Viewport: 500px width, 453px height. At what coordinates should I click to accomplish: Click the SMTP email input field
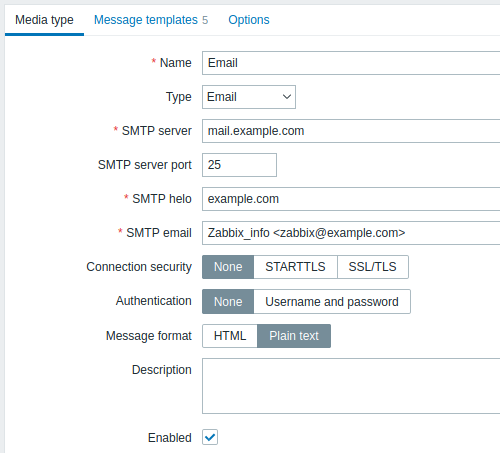351,233
